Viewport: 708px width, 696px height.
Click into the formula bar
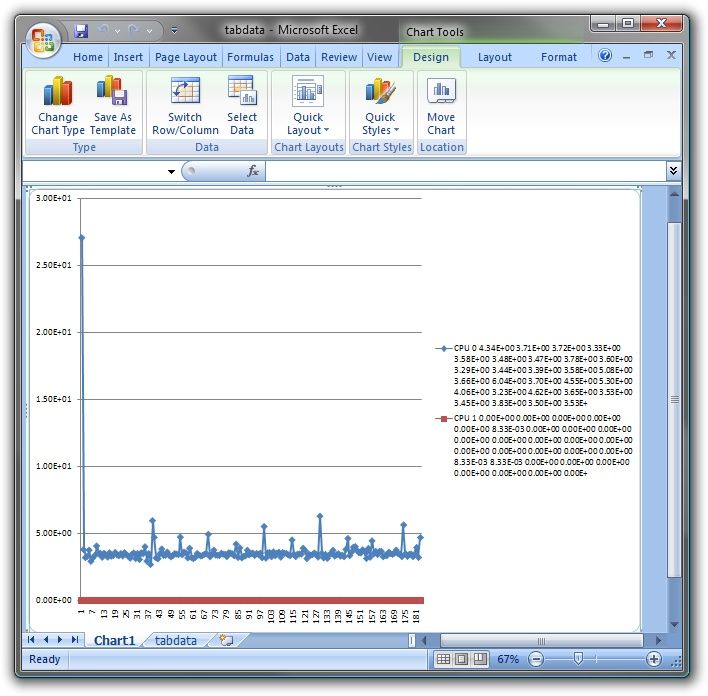click(x=465, y=171)
